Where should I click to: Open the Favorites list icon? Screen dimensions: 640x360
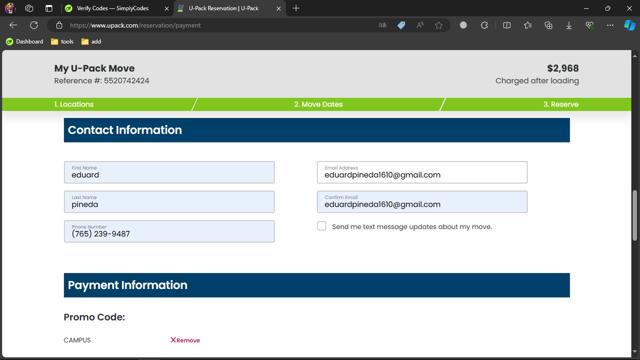pyautogui.click(x=527, y=25)
